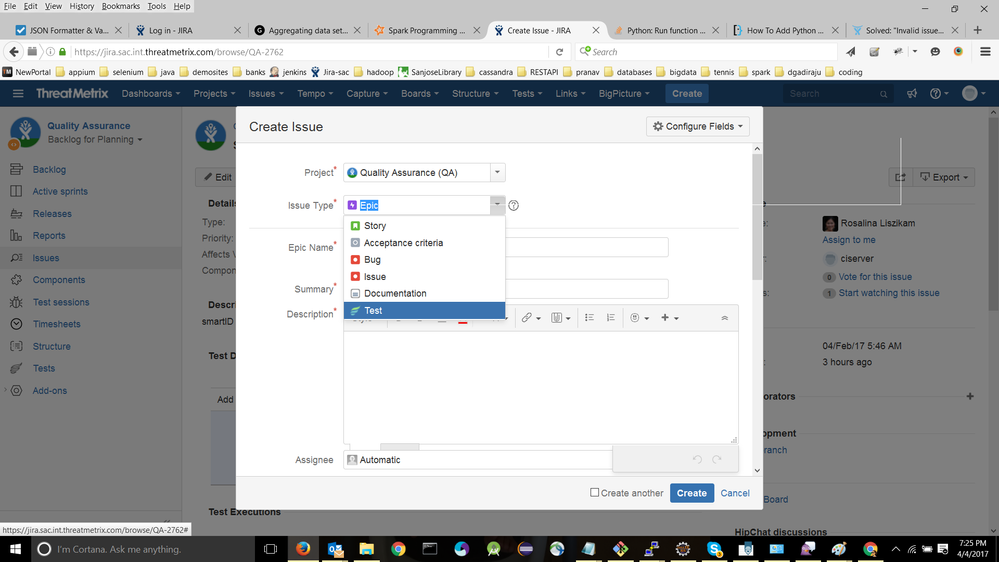Open the Firefox Bookmarks menu
The width and height of the screenshot is (999, 562).
pyautogui.click(x=120, y=6)
